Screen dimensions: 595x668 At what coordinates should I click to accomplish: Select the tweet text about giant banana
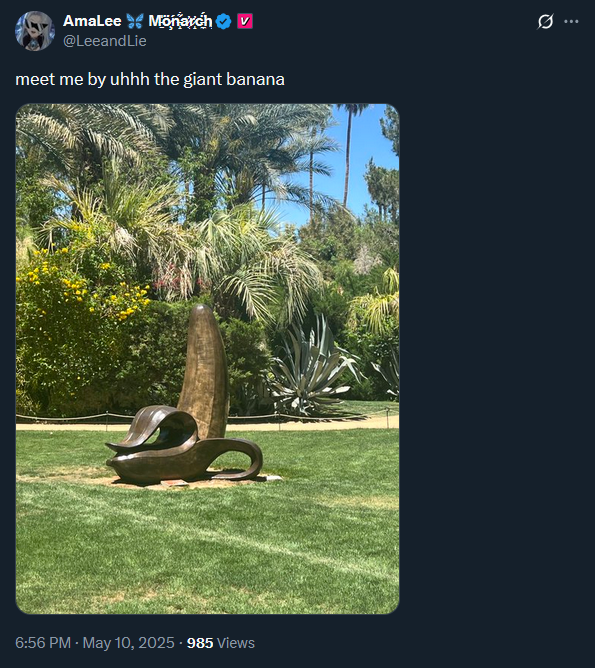[x=150, y=80]
